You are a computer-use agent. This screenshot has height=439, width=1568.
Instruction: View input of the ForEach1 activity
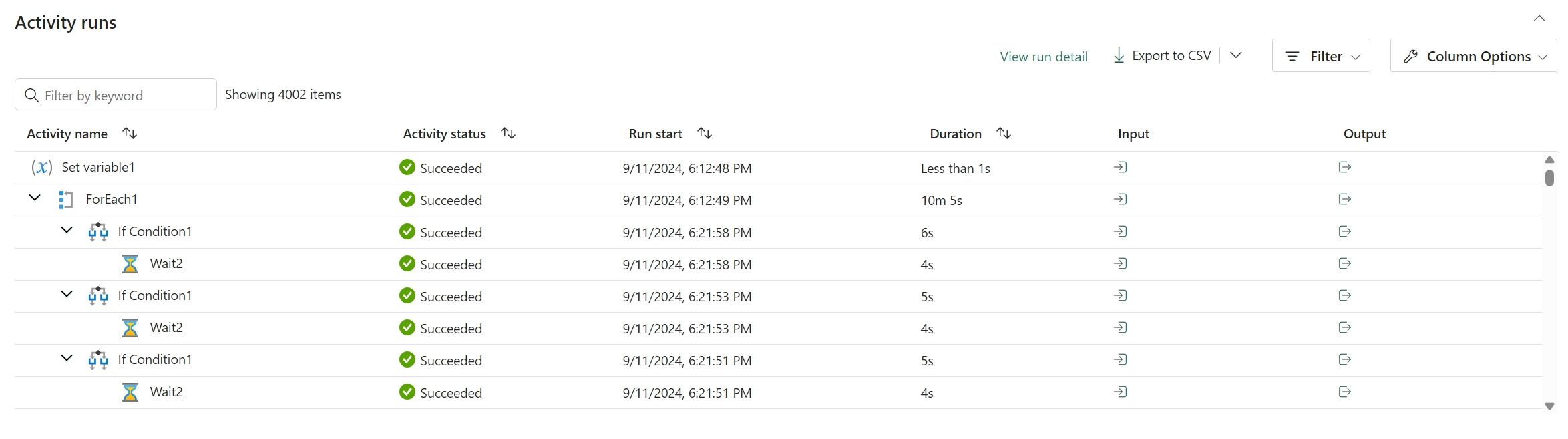(x=1121, y=199)
